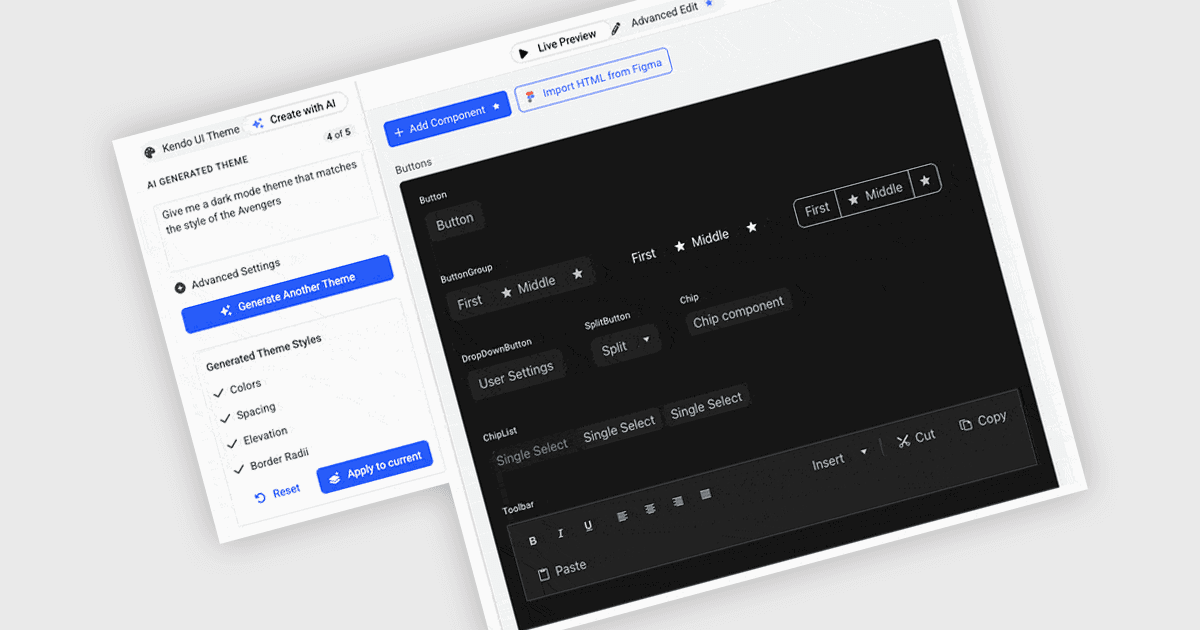
Task: Click the 'ChipList' label
Action: click(499, 433)
